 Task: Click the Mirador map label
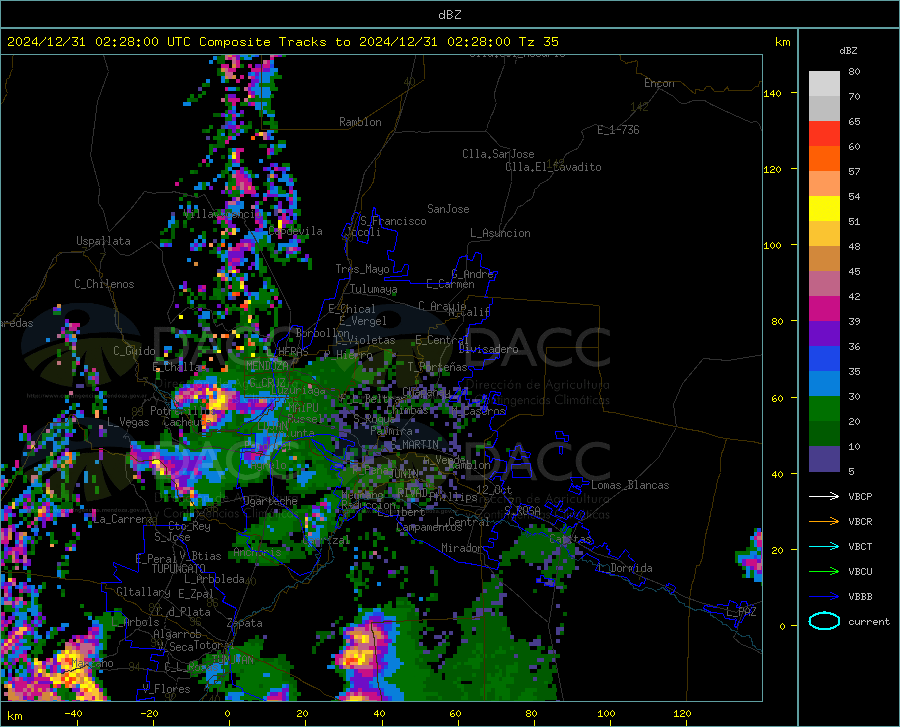pyautogui.click(x=461, y=548)
